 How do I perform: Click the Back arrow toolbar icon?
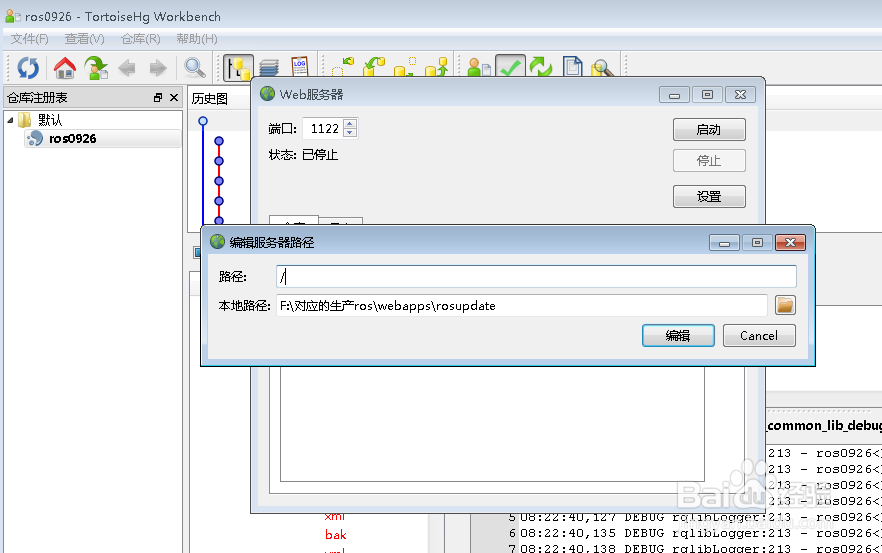click(x=127, y=68)
